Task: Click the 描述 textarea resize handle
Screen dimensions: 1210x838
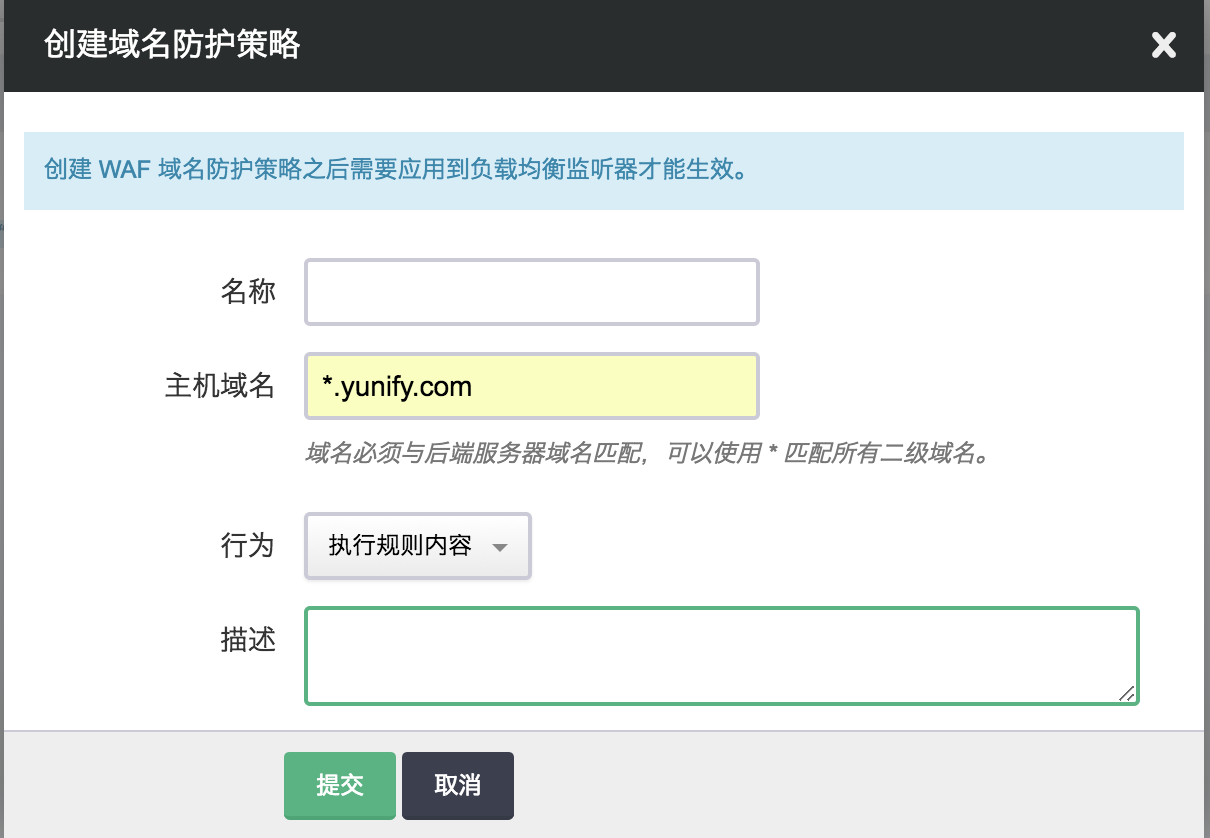Action: (x=1126, y=693)
